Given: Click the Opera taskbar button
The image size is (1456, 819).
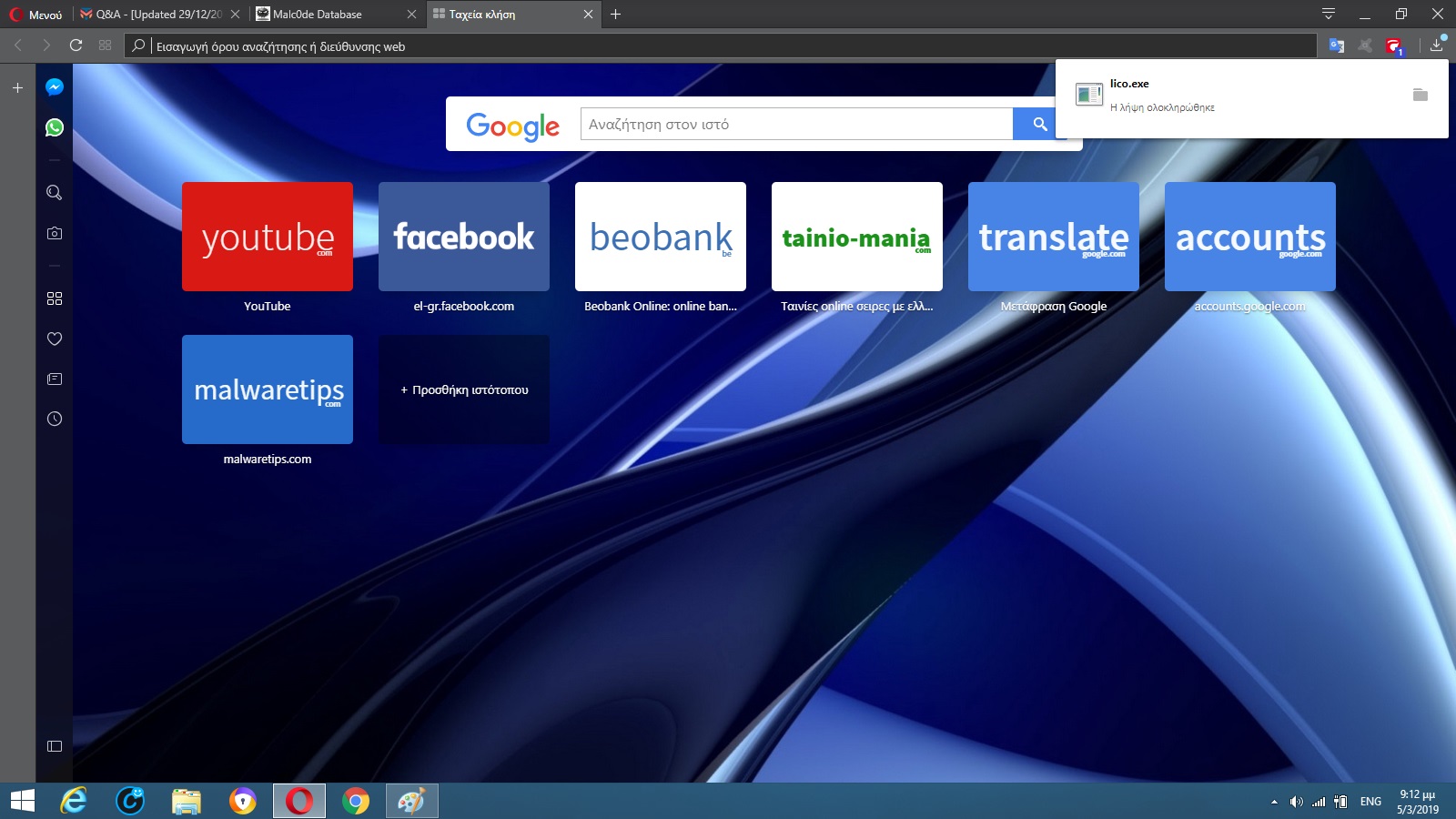Looking at the screenshot, I should (x=299, y=801).
